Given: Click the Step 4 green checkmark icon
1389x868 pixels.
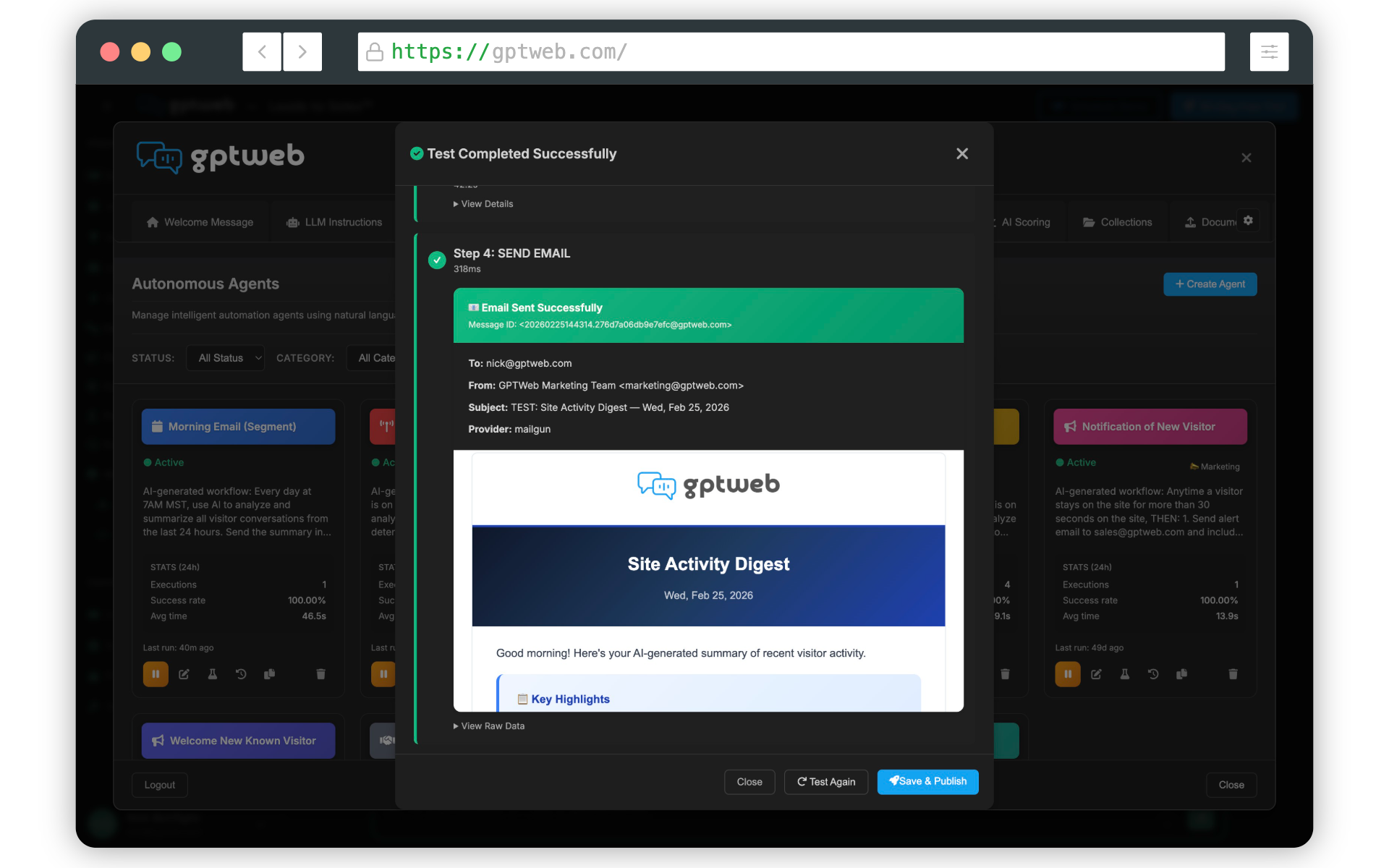Looking at the screenshot, I should (437, 260).
